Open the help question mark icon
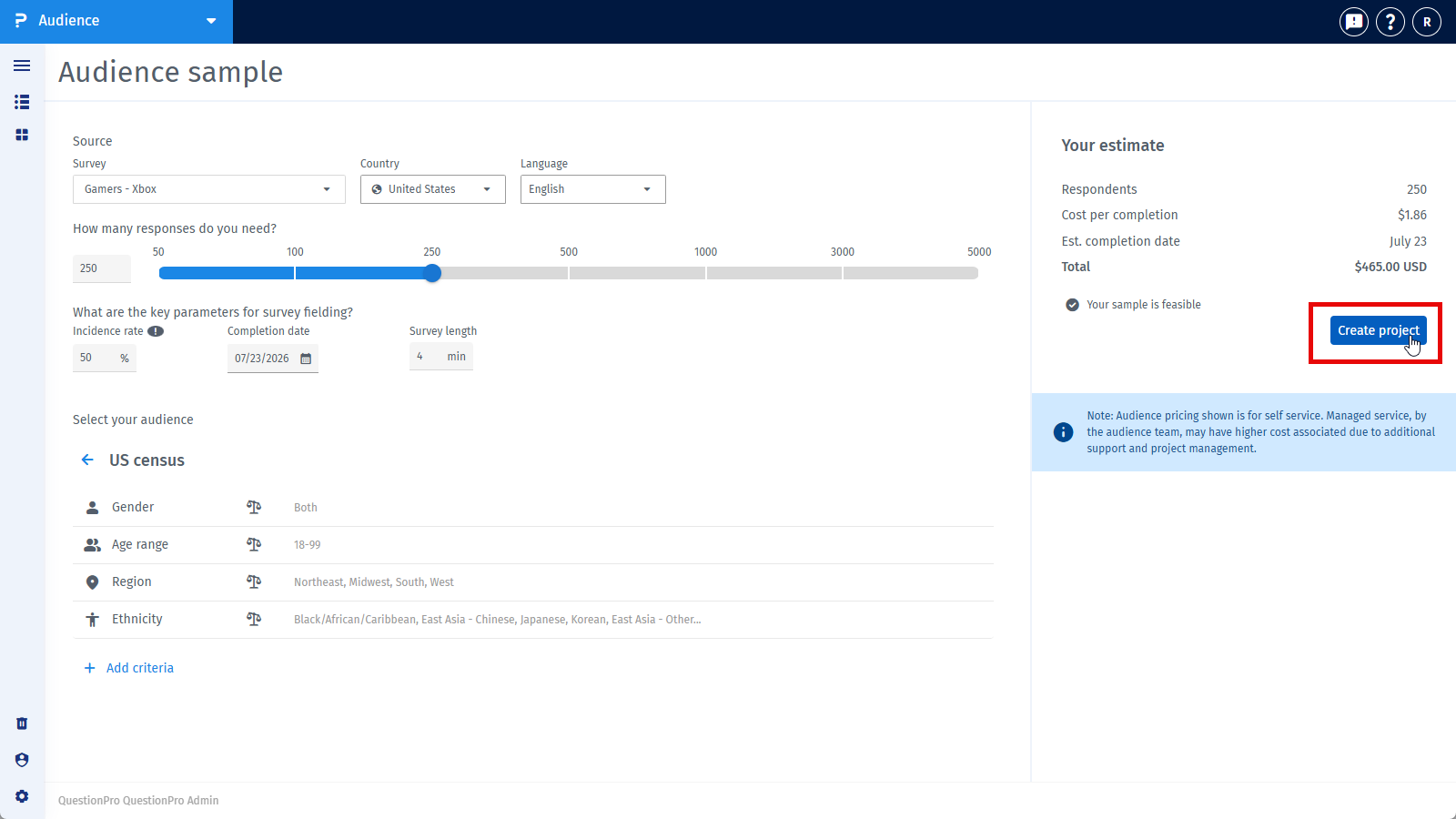This screenshot has width=1456, height=819. click(x=1390, y=21)
